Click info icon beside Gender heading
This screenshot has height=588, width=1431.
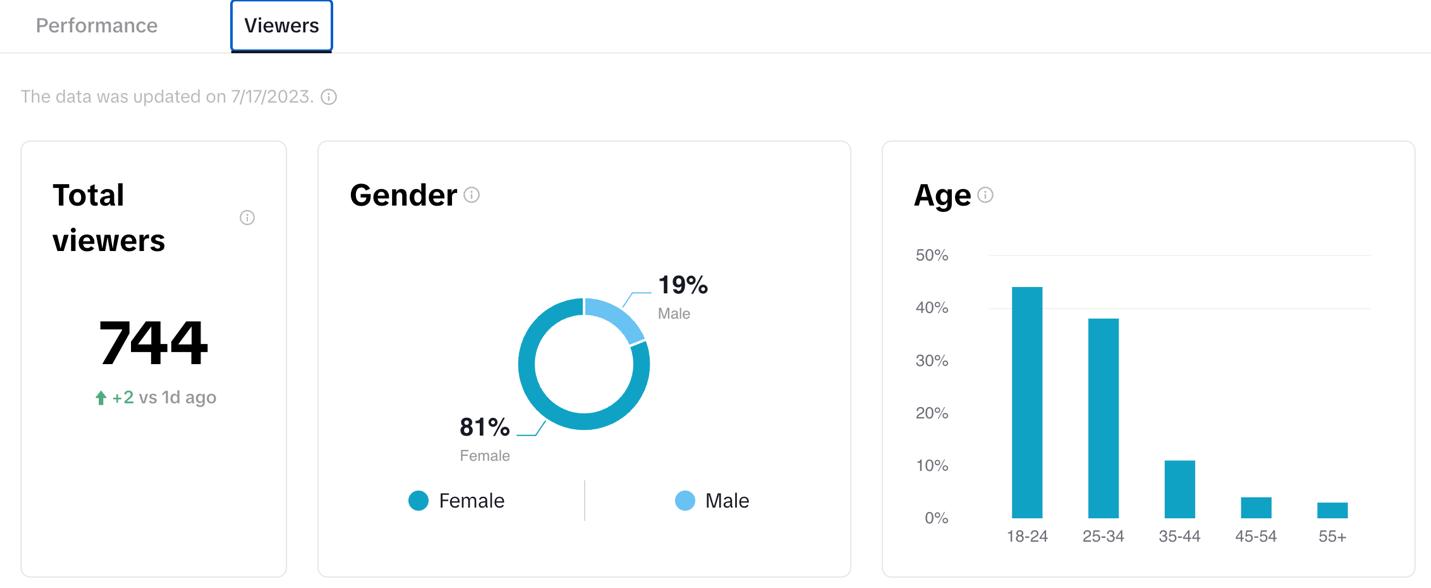[472, 195]
